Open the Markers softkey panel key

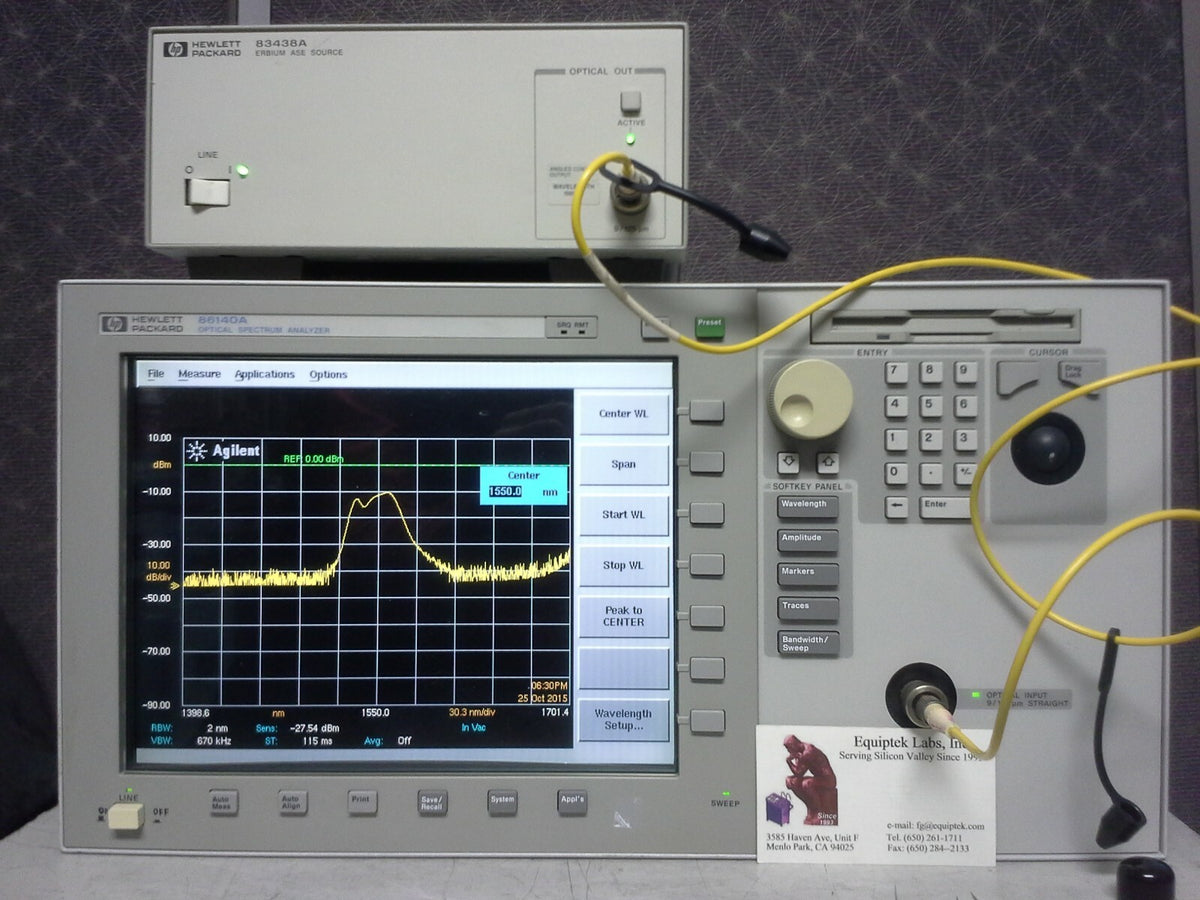pos(807,575)
